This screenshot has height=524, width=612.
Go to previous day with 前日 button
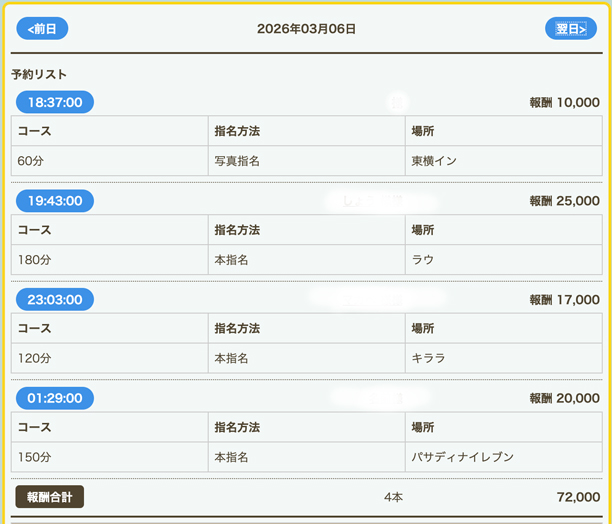(x=42, y=29)
